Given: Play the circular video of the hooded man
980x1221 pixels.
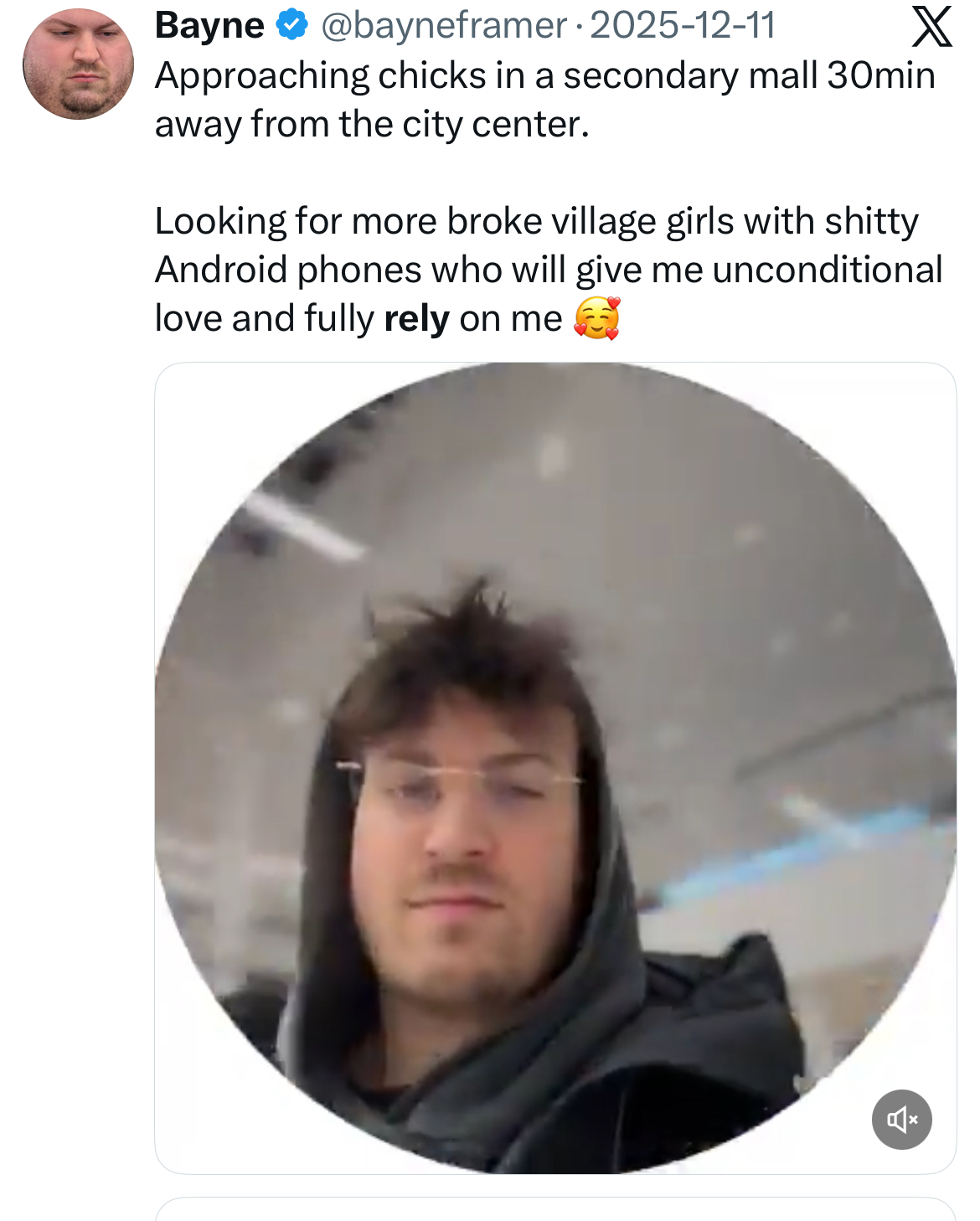Looking at the screenshot, I should [x=555, y=768].
